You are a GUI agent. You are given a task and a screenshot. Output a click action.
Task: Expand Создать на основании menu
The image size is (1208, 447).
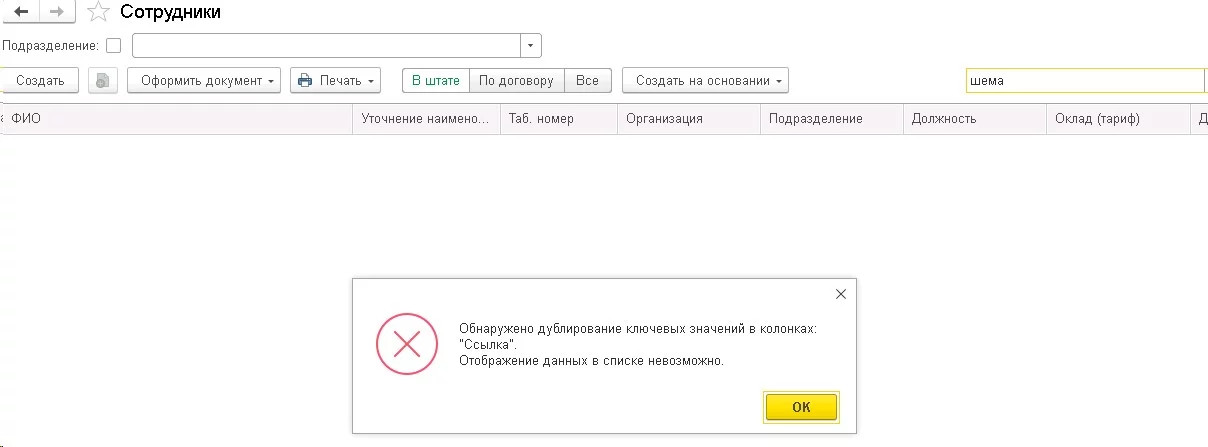click(x=705, y=81)
